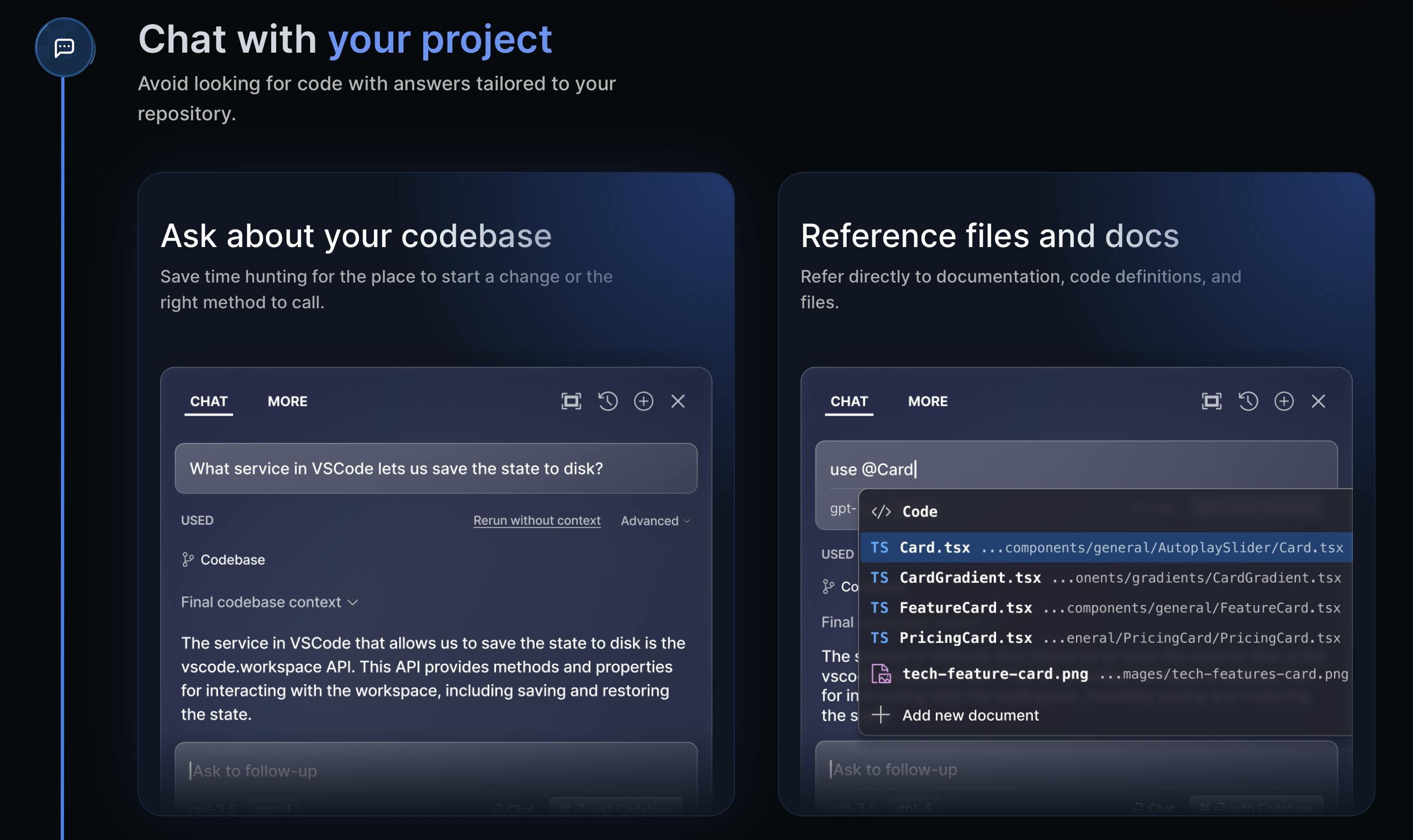This screenshot has height=840, width=1413.
Task: Click the Rerun without context link
Action: [536, 521]
